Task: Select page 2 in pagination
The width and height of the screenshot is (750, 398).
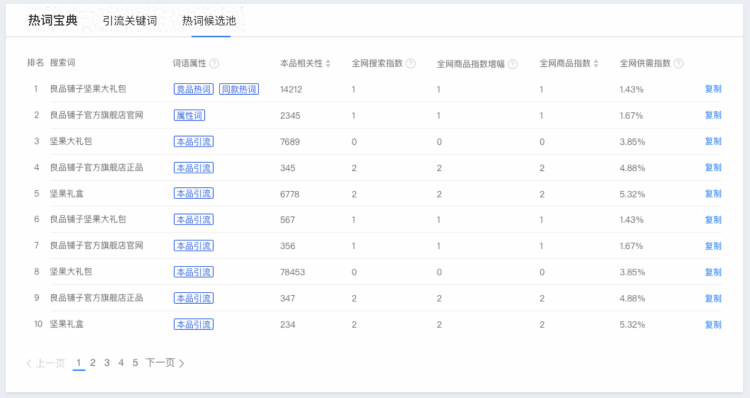Action: coord(93,363)
